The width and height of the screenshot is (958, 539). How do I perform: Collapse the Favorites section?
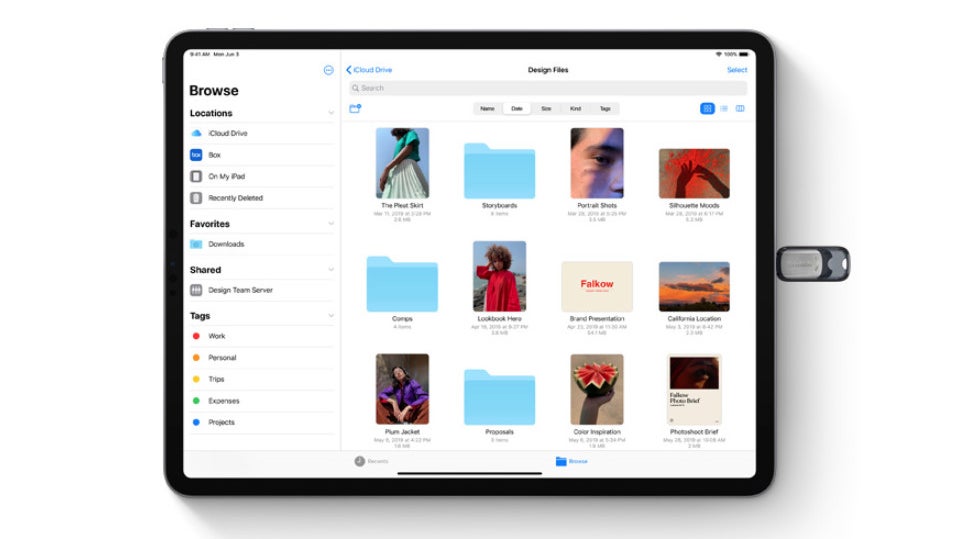pyautogui.click(x=331, y=224)
